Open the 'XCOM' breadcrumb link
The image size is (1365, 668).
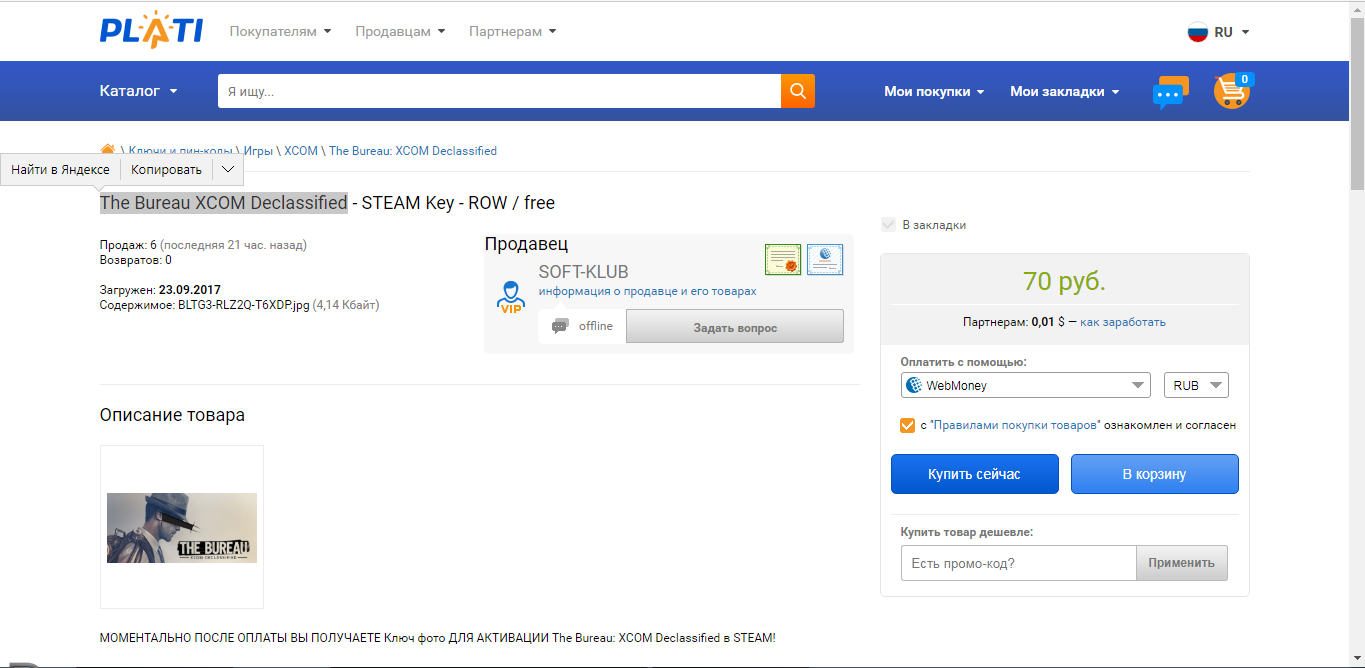click(301, 151)
